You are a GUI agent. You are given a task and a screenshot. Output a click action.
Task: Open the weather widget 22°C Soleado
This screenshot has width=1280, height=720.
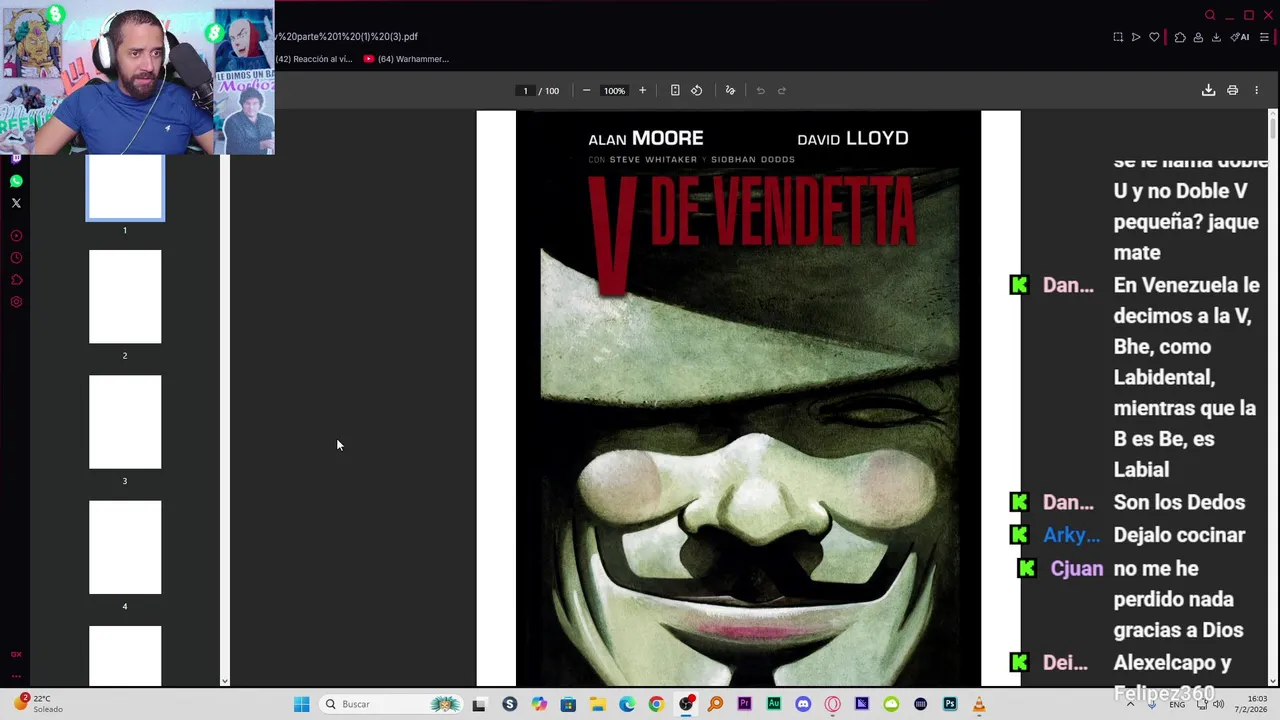38,704
